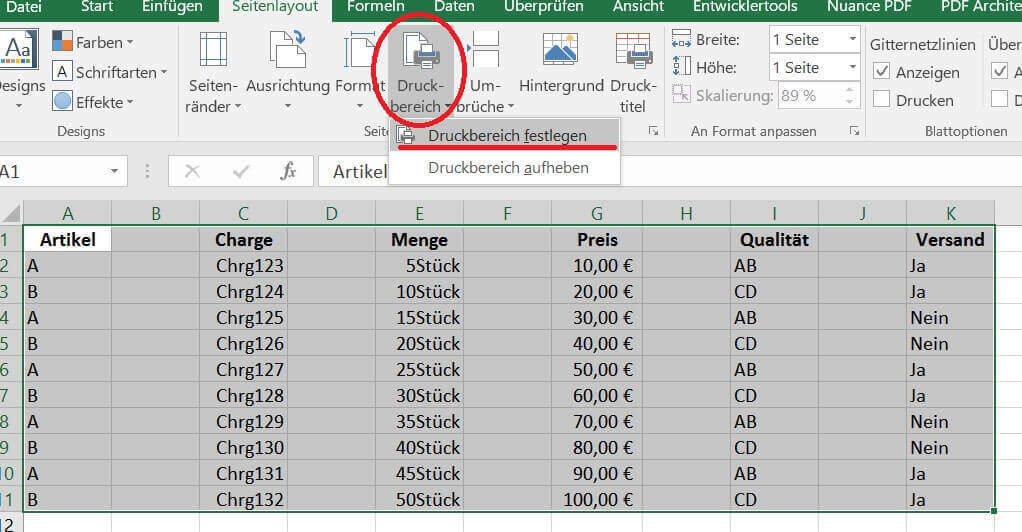Select cell with header Preis
This screenshot has height=532, width=1022.
tap(596, 239)
